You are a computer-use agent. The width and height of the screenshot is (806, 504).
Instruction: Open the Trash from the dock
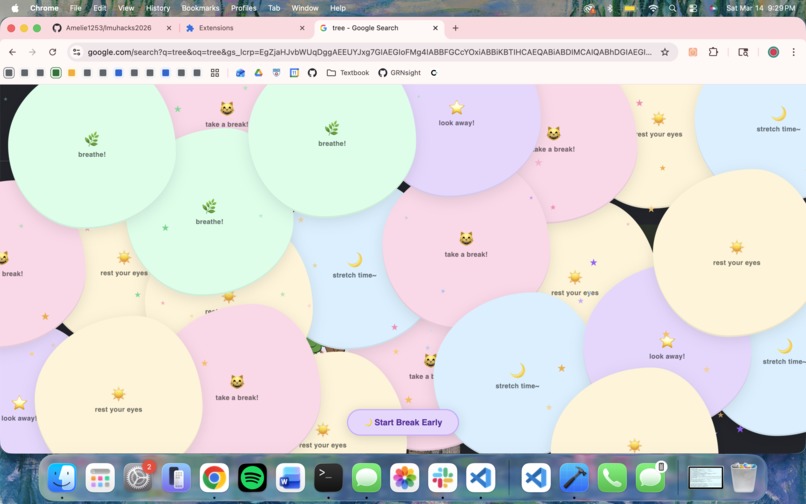(x=743, y=478)
